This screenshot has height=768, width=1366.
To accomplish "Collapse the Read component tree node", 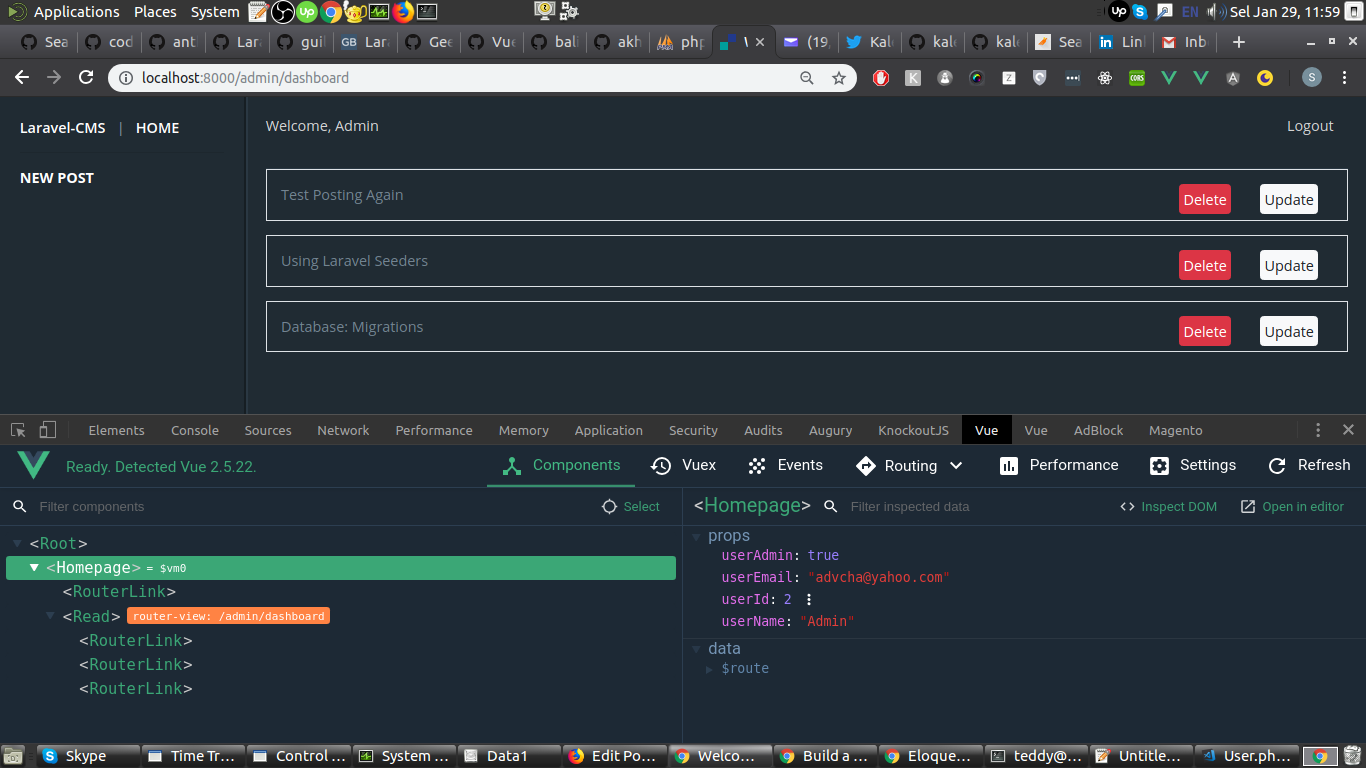I will point(51,616).
